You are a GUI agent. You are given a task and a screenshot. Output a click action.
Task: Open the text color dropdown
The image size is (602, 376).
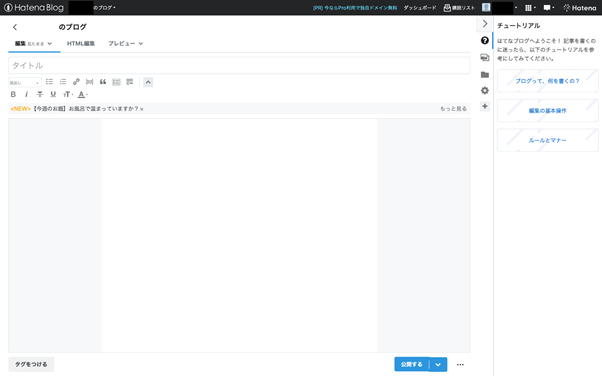coord(83,94)
